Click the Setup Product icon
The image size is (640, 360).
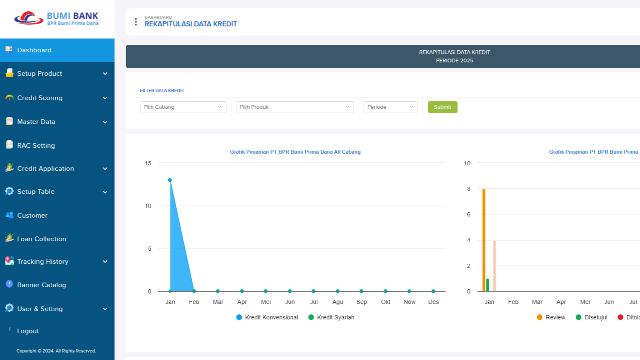pos(9,73)
